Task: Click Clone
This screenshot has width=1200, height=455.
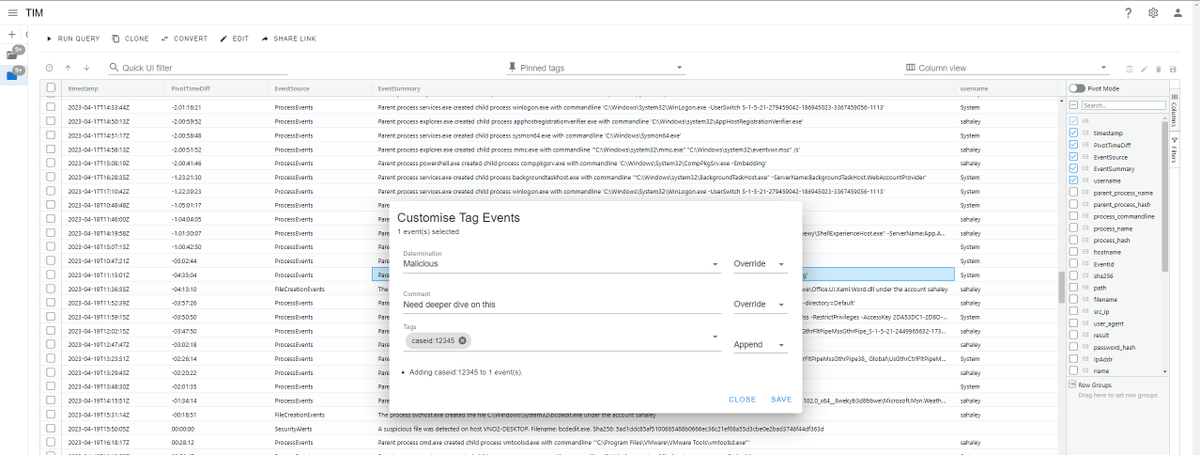Action: point(131,38)
